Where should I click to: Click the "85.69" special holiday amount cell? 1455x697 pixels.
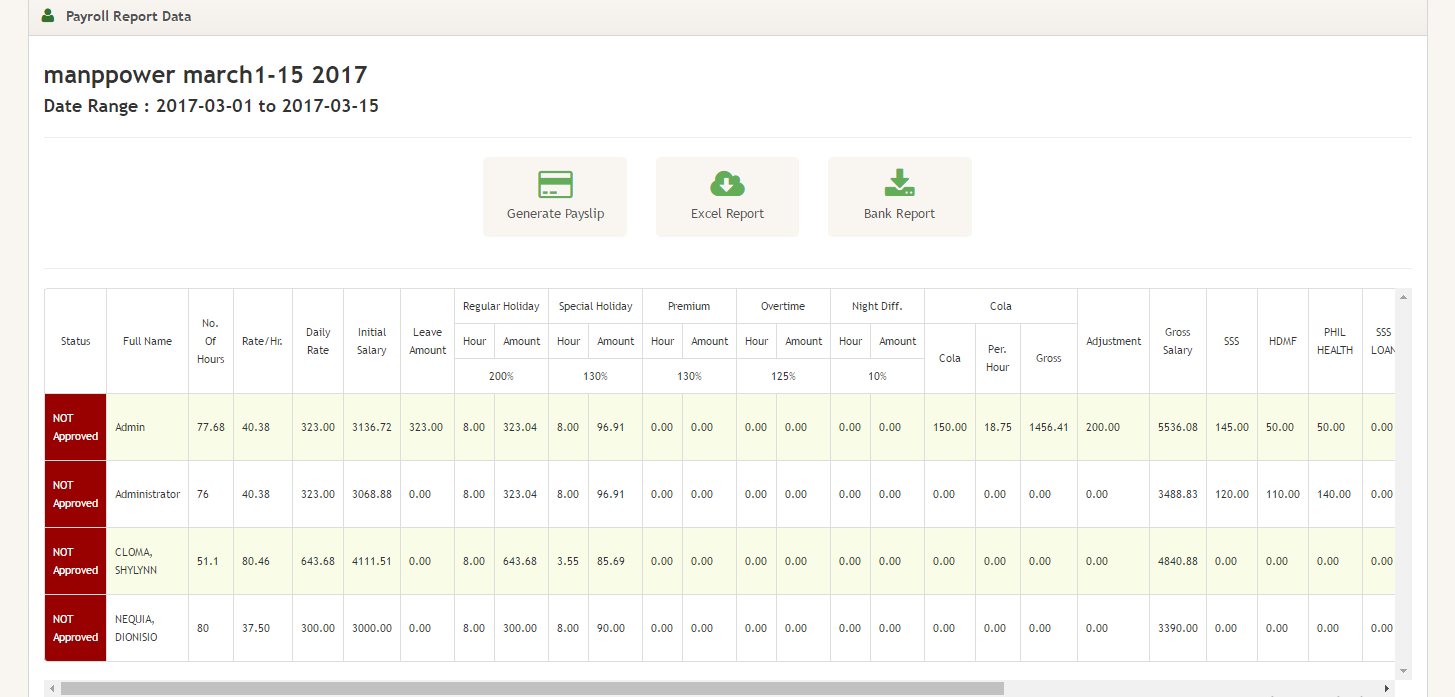(x=616, y=561)
